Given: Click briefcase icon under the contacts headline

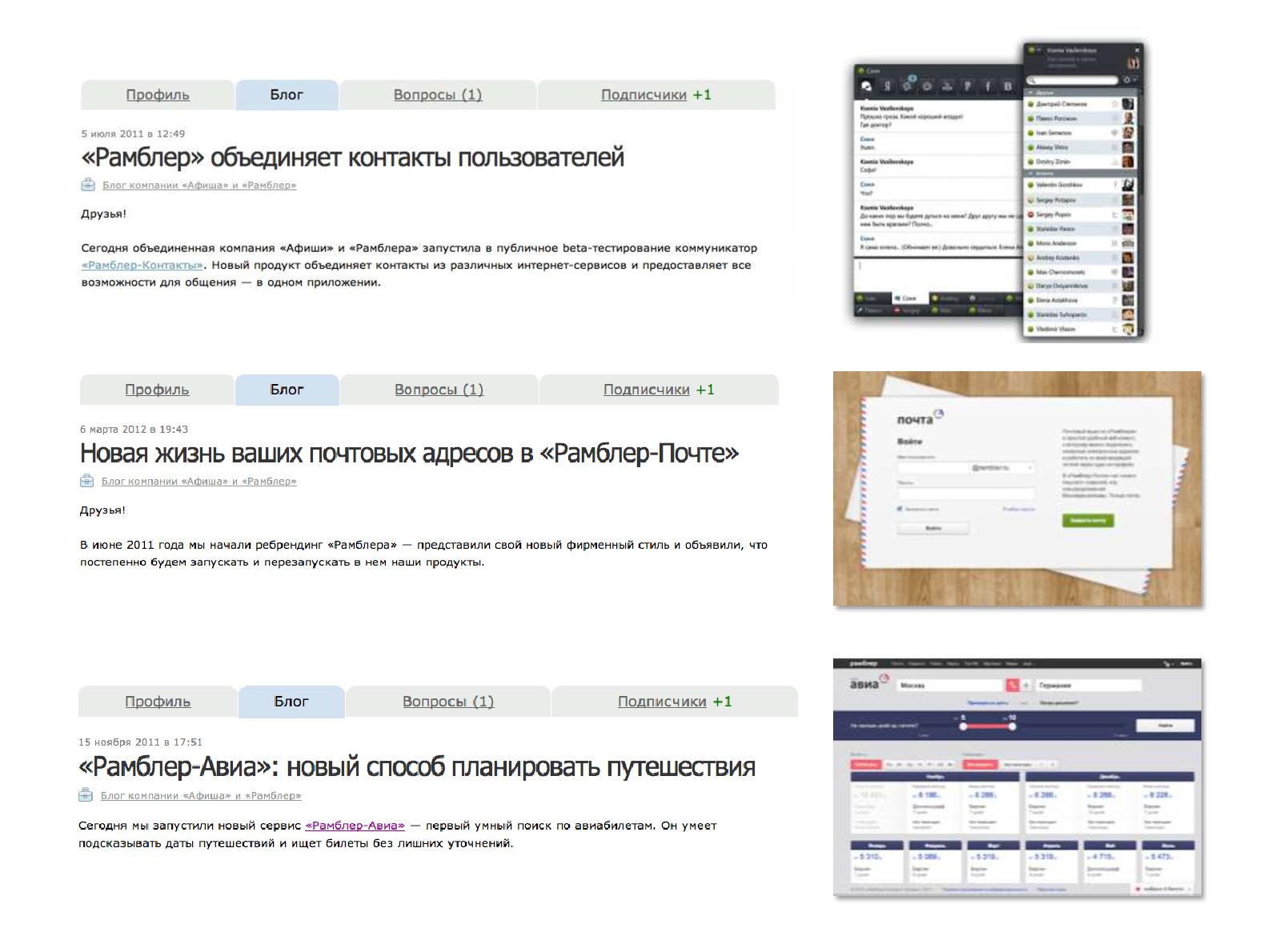Looking at the screenshot, I should 88,185.
